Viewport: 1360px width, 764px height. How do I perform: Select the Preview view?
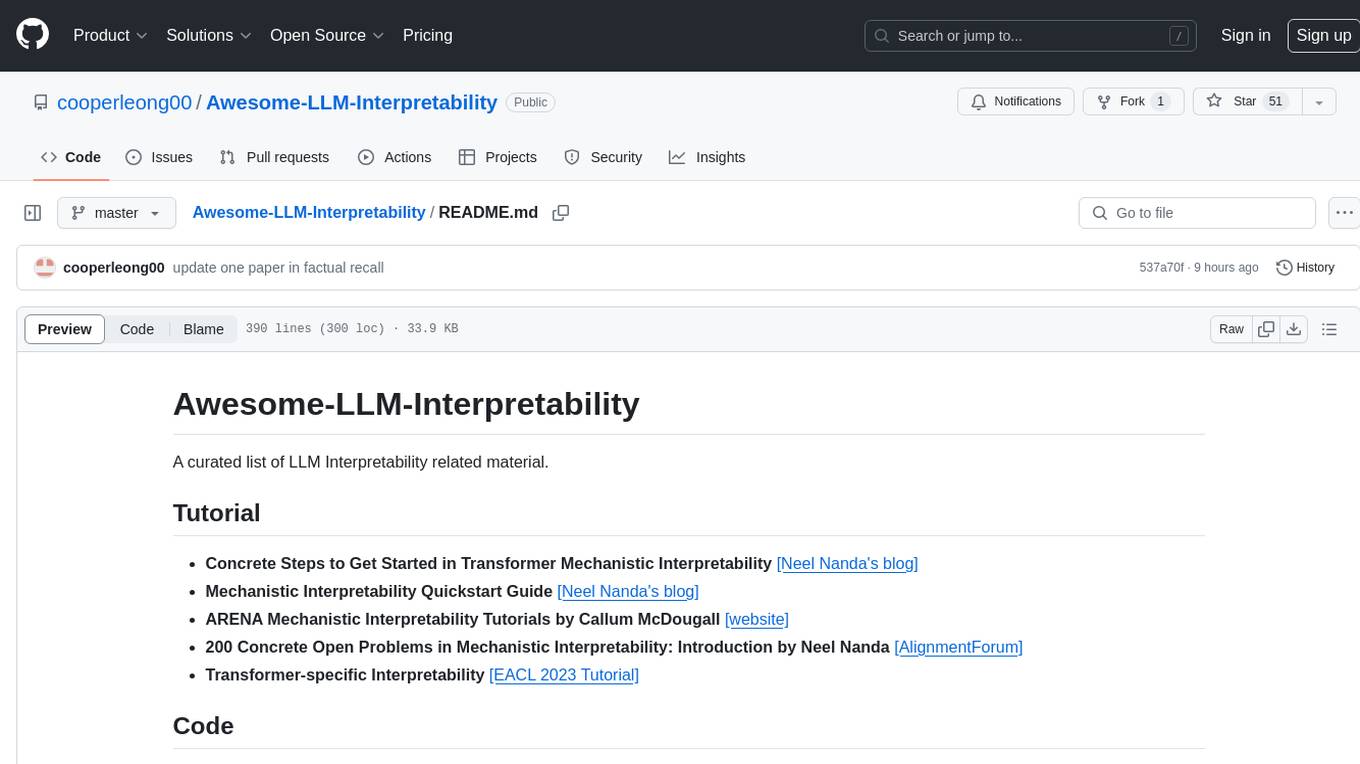pyautogui.click(x=65, y=329)
